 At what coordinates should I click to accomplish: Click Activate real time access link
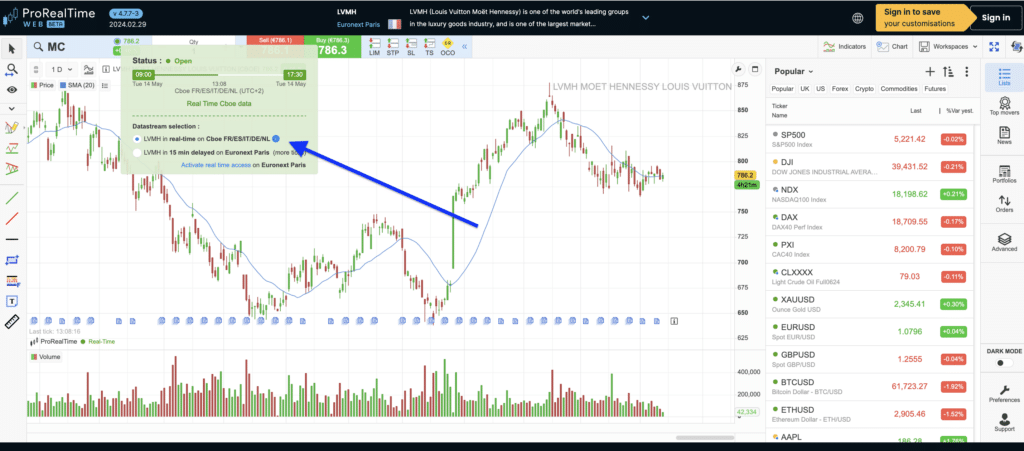click(216, 165)
